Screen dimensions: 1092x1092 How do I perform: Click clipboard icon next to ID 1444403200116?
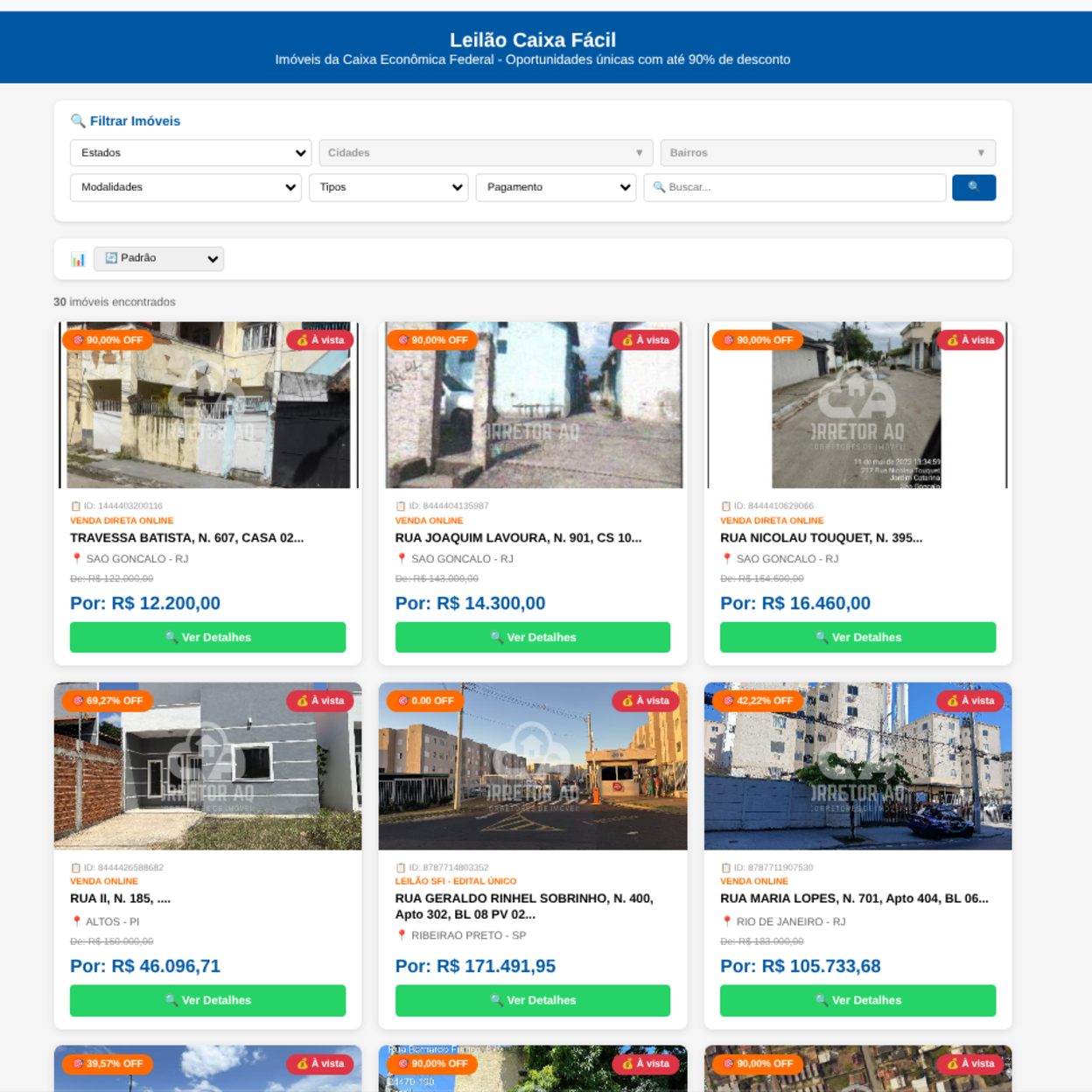pos(75,506)
